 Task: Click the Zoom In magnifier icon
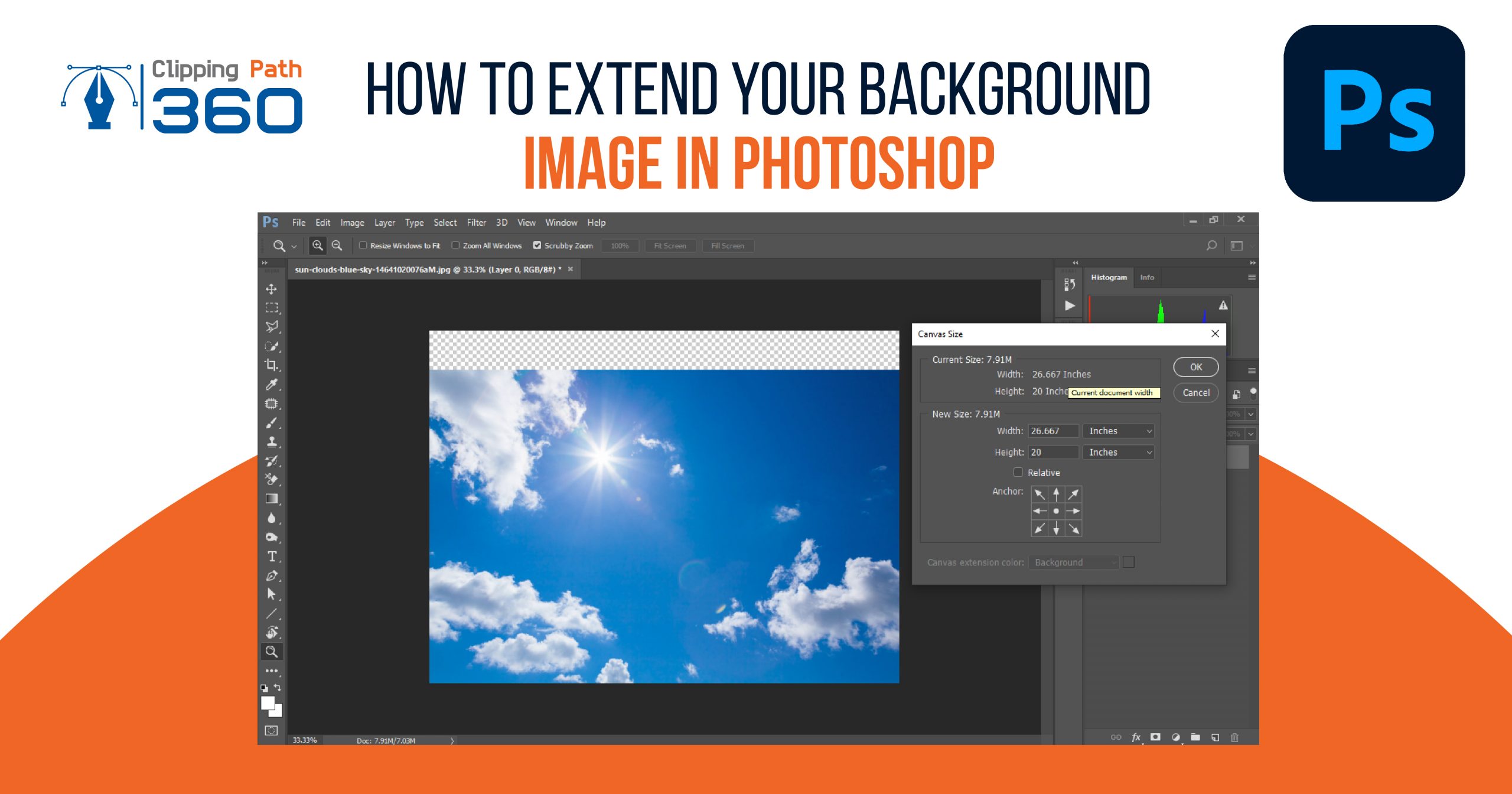click(x=318, y=245)
